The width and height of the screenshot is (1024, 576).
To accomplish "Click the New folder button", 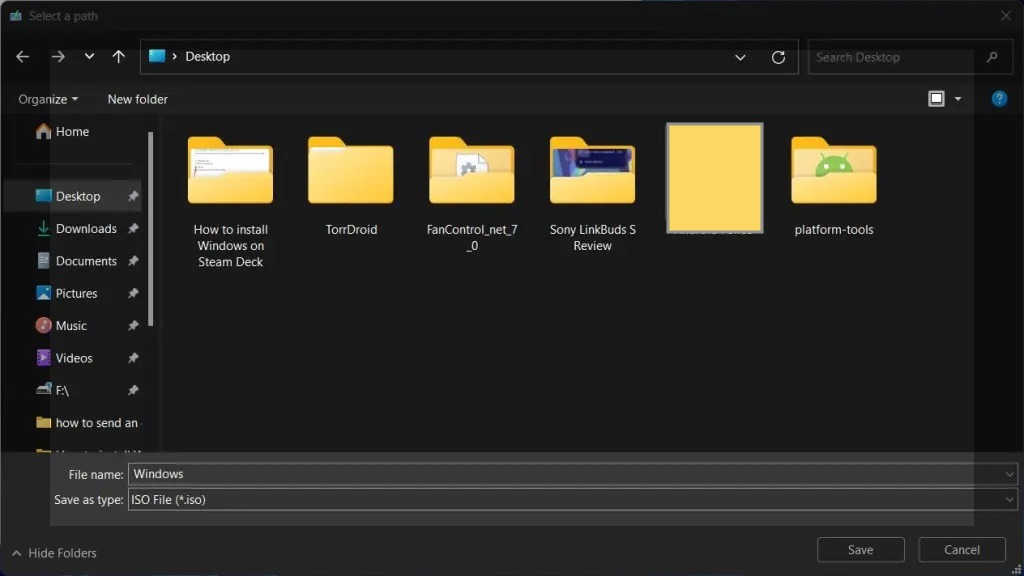I will coord(137,99).
